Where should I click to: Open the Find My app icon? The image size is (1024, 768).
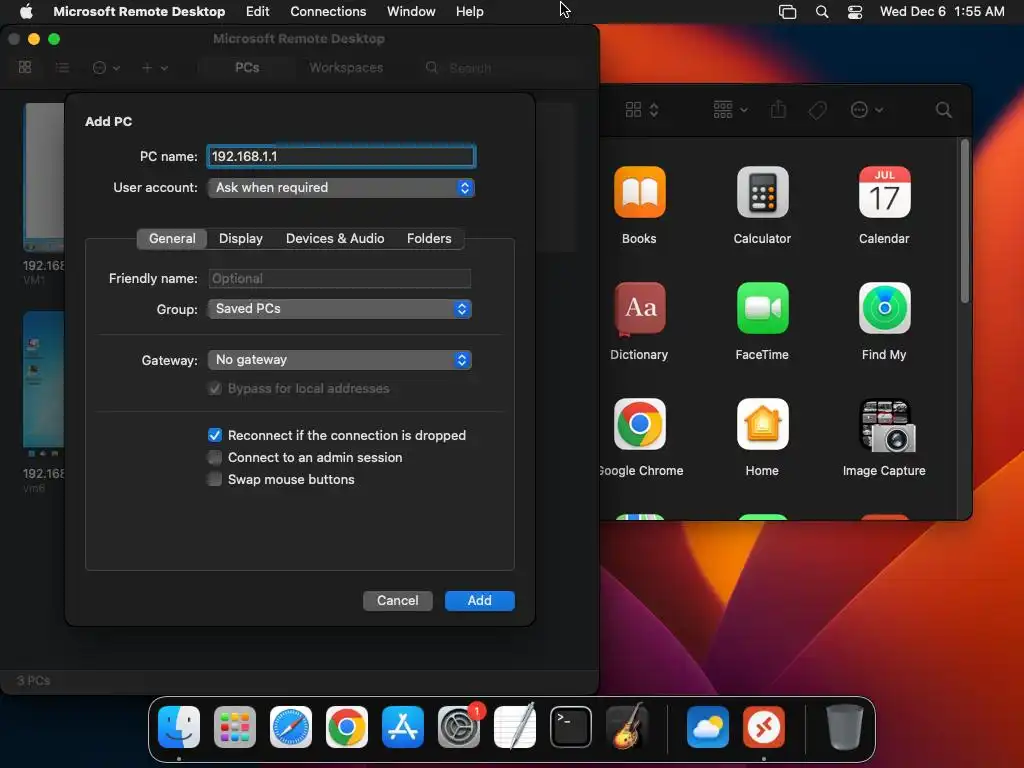pyautogui.click(x=884, y=308)
